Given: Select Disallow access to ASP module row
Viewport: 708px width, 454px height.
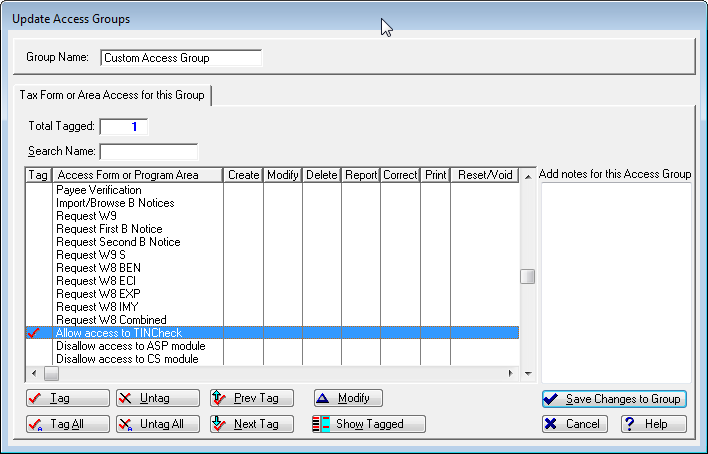Looking at the screenshot, I should pos(130,346).
